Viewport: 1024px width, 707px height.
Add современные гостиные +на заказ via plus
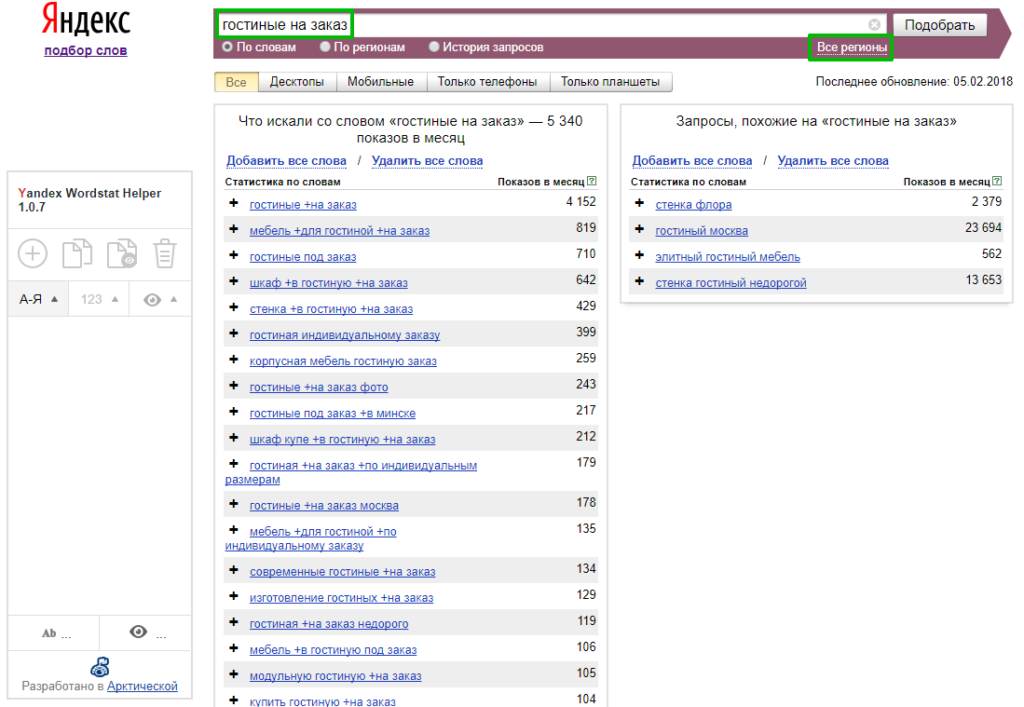pyautogui.click(x=234, y=570)
